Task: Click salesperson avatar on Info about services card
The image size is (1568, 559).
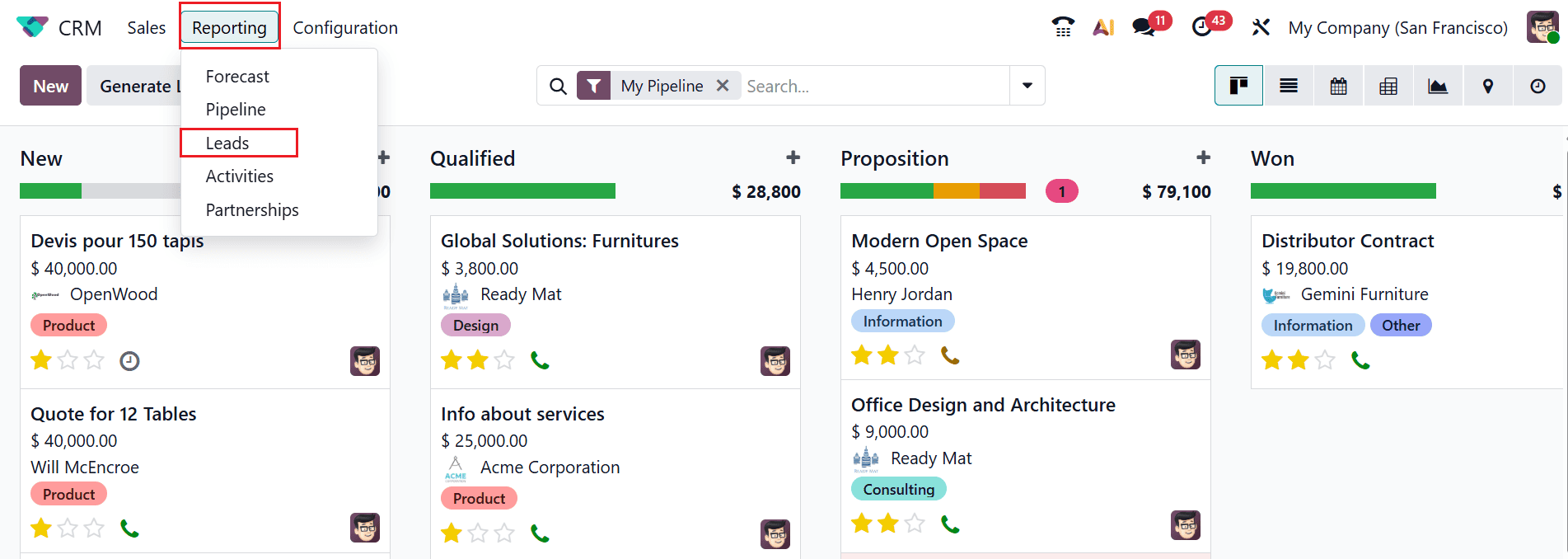Action: 775,534
